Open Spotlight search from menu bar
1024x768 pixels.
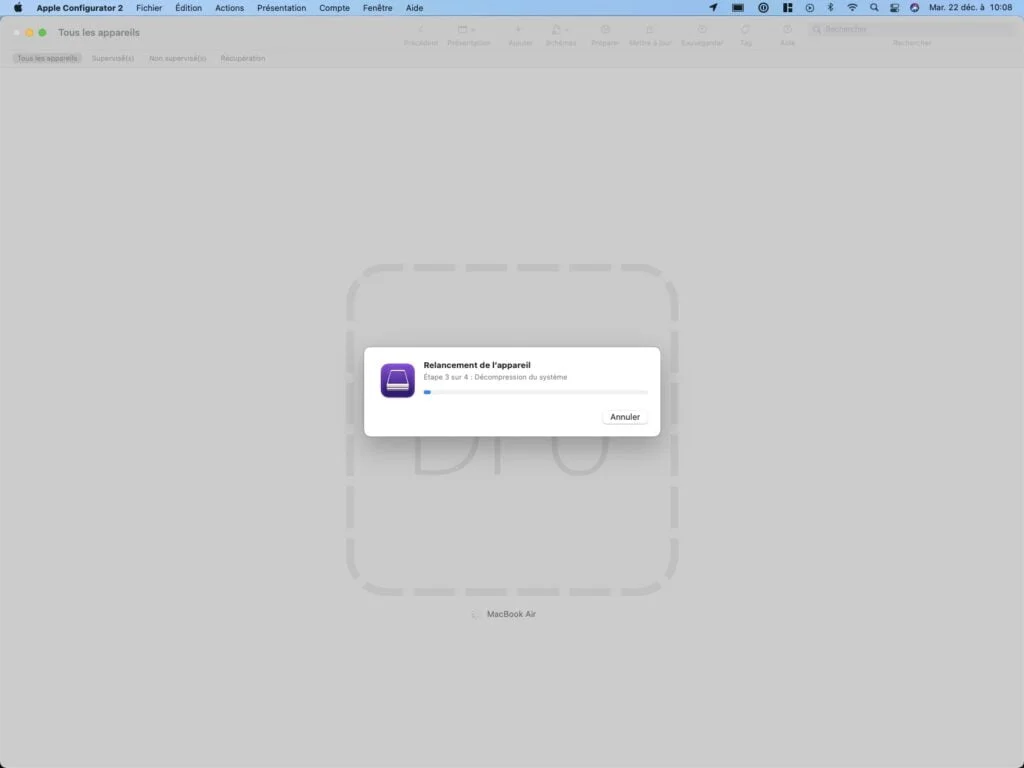[873, 8]
